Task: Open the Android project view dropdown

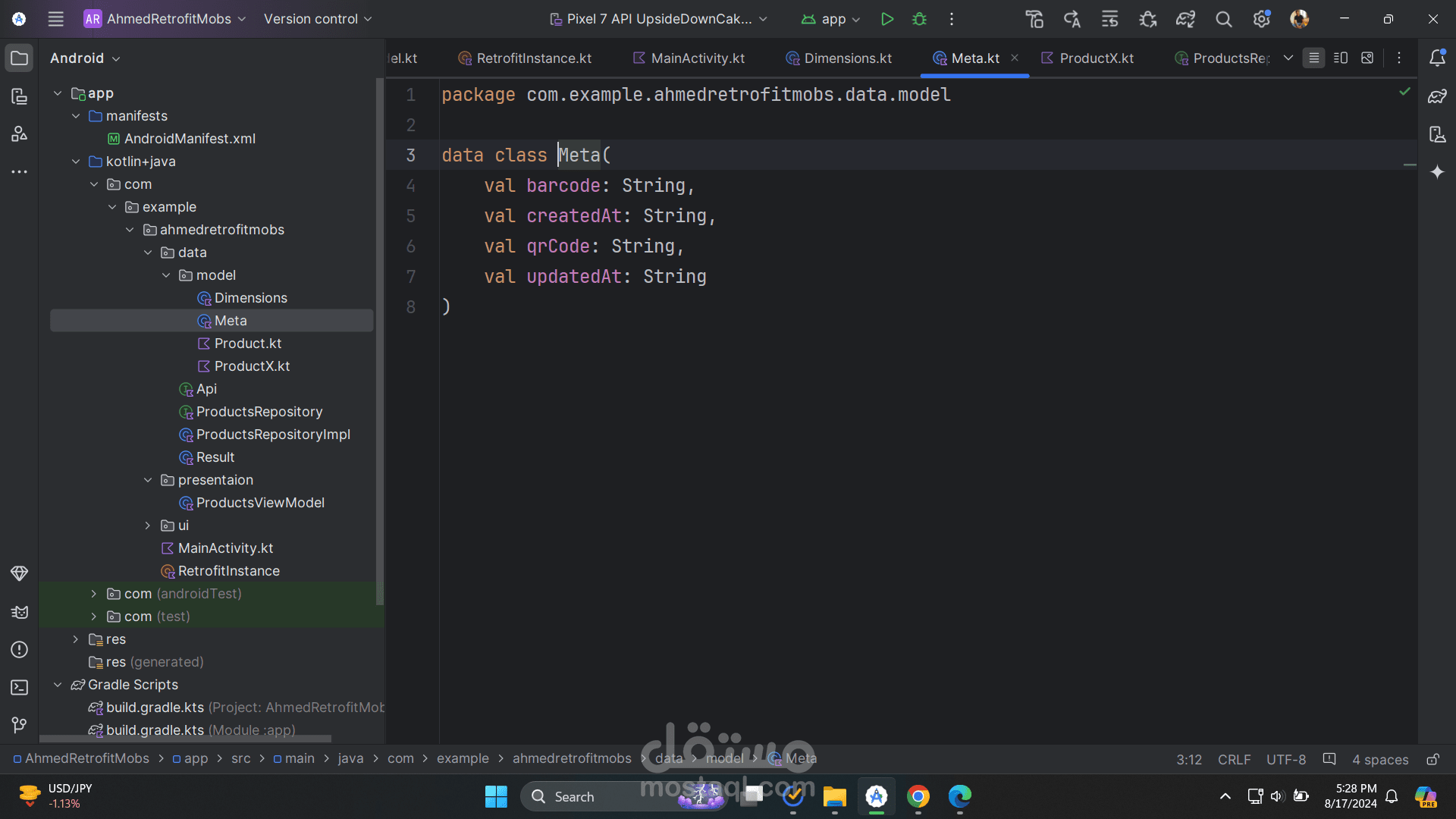Action: tap(85, 58)
